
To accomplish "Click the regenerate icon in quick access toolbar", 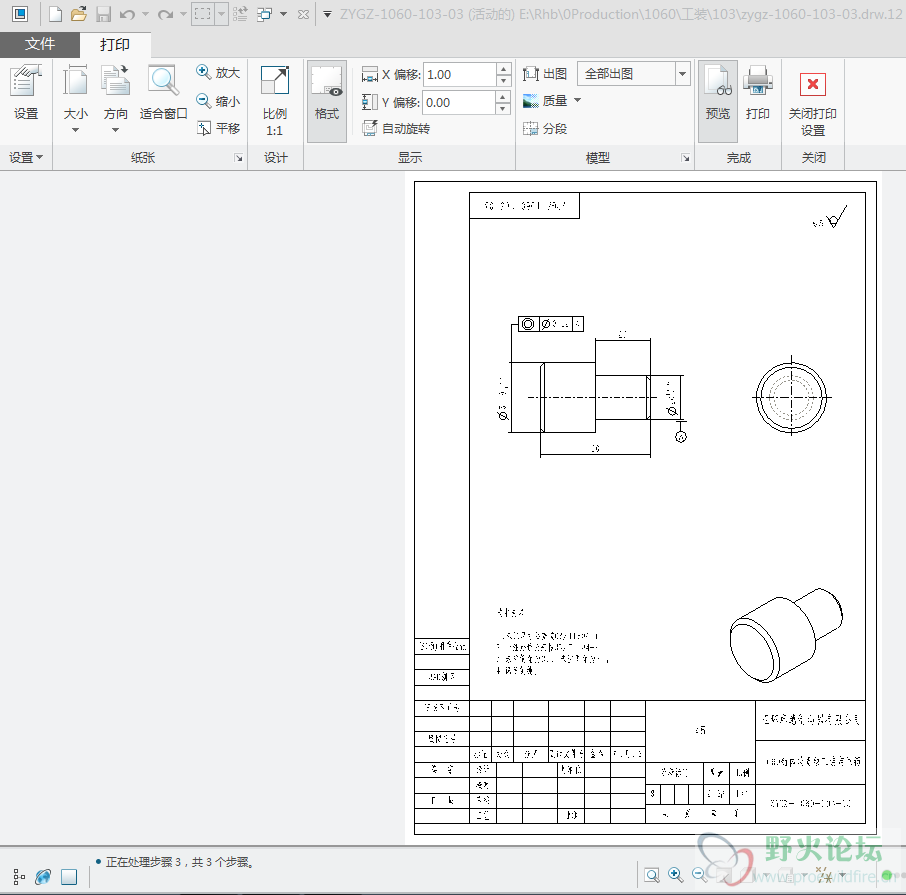I will 240,14.
